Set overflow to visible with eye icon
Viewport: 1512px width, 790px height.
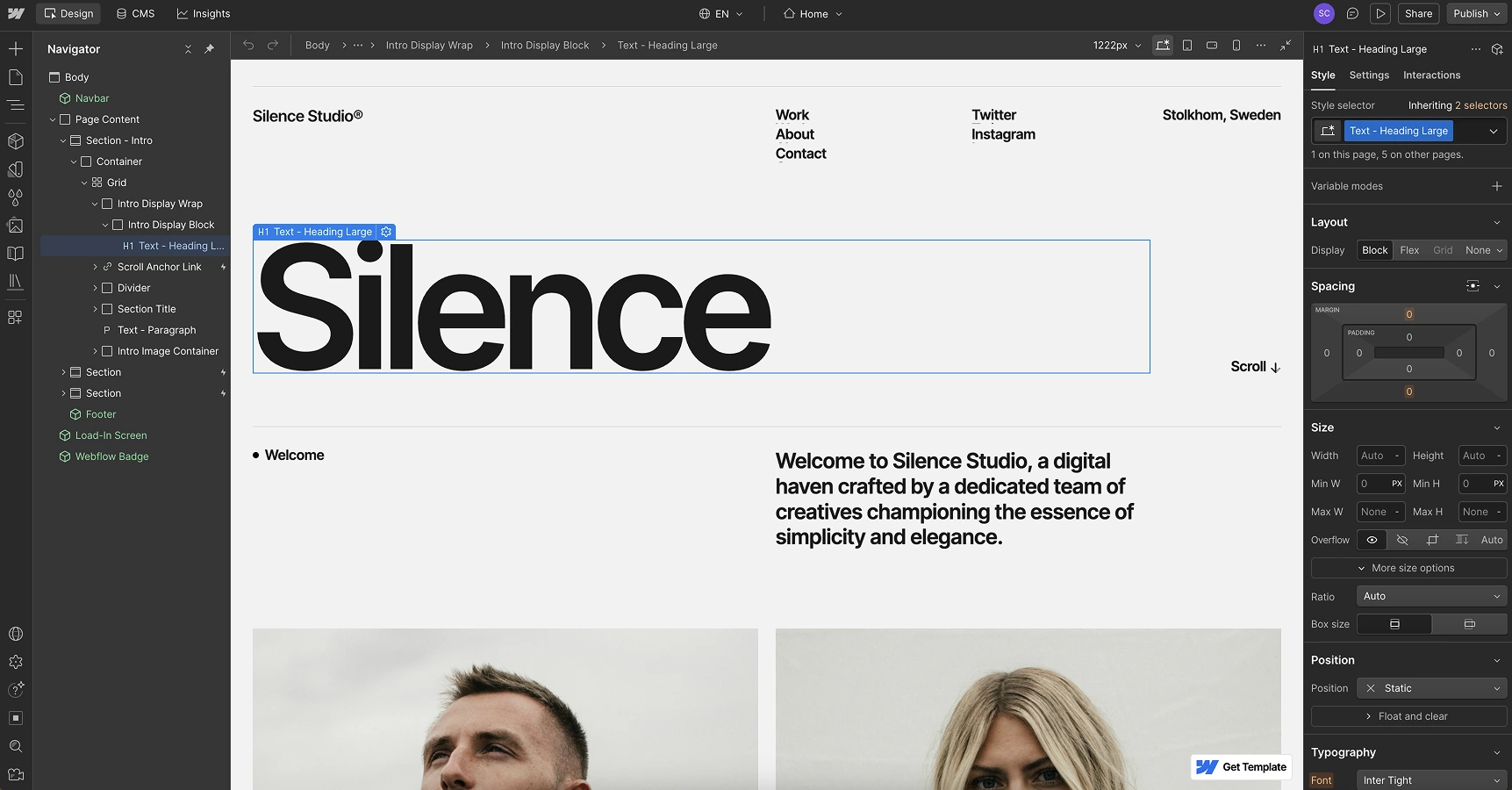coord(1372,540)
